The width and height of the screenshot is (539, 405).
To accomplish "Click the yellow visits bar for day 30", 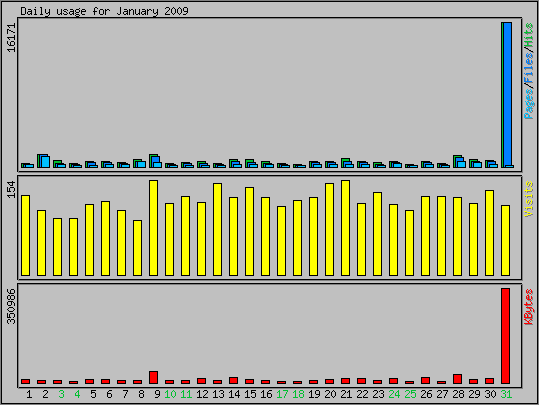I will (x=489, y=233).
